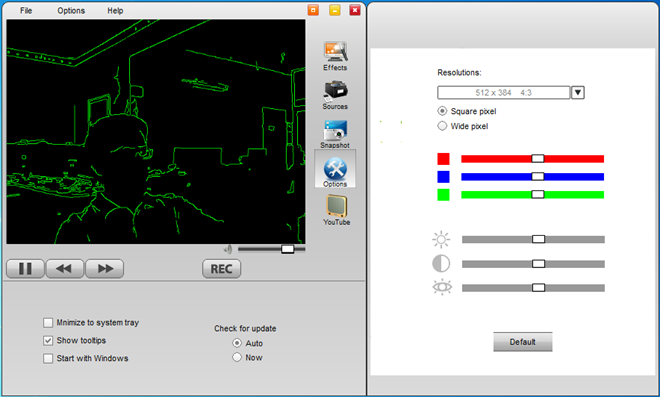Select the Wide pixel radio button

coord(442,126)
